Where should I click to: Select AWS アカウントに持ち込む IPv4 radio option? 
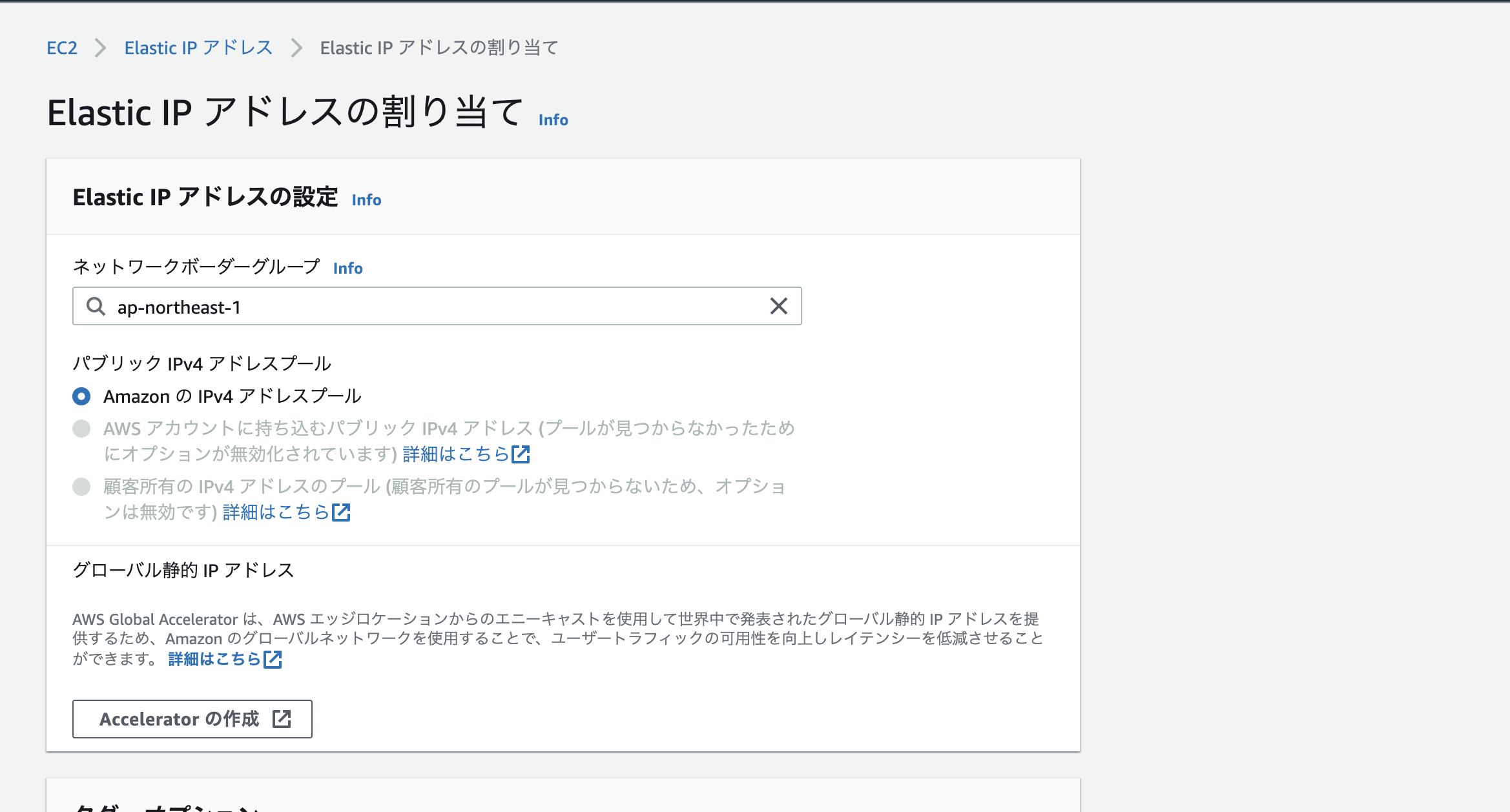tap(81, 429)
